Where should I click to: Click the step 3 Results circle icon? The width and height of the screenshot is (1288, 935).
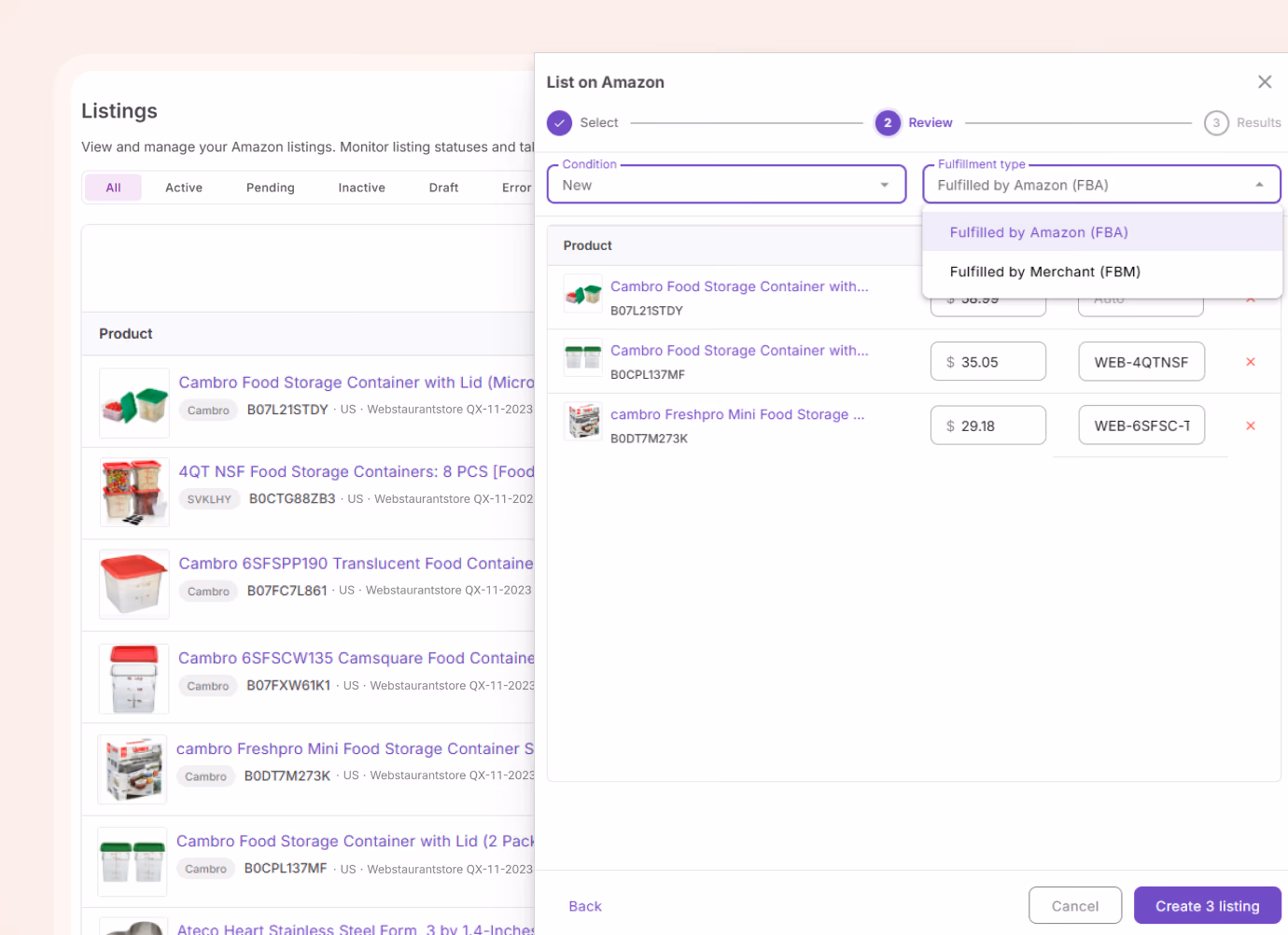coord(1216,123)
